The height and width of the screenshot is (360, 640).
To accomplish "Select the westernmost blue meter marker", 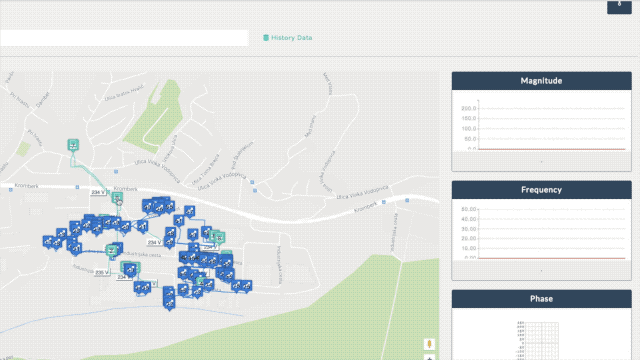I will click(48, 242).
